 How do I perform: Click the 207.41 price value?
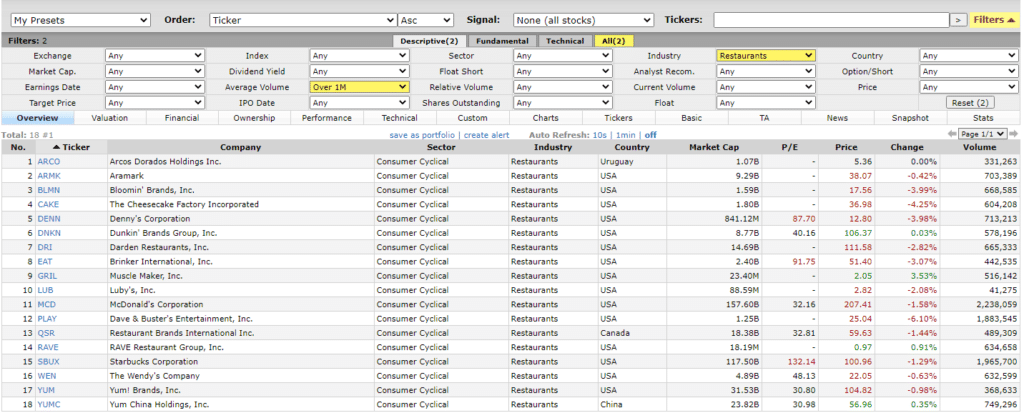click(x=858, y=305)
